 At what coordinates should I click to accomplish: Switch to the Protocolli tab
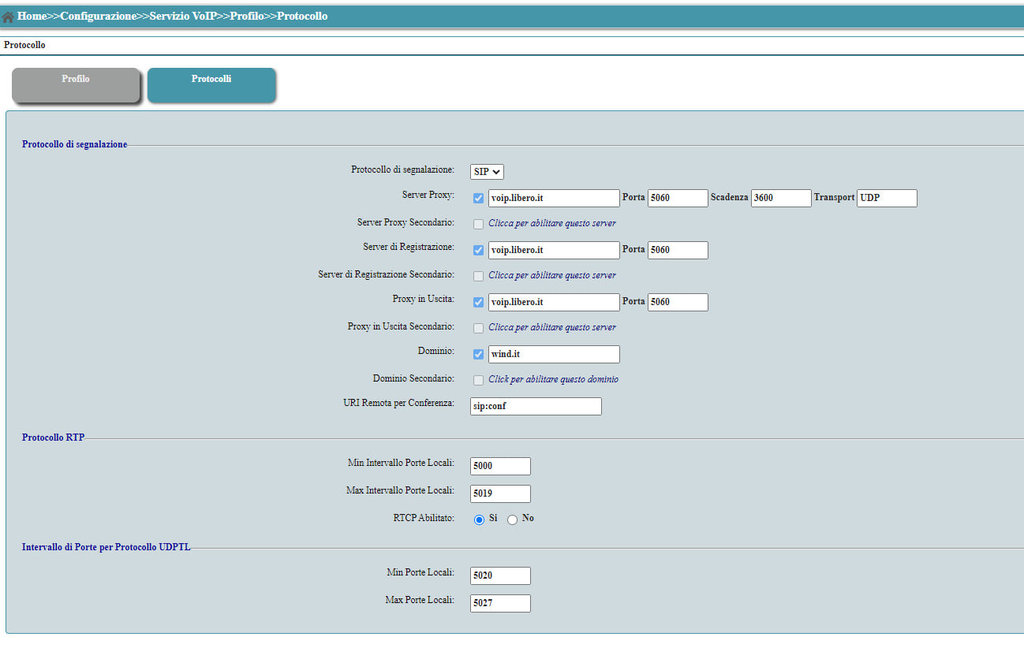coord(211,85)
